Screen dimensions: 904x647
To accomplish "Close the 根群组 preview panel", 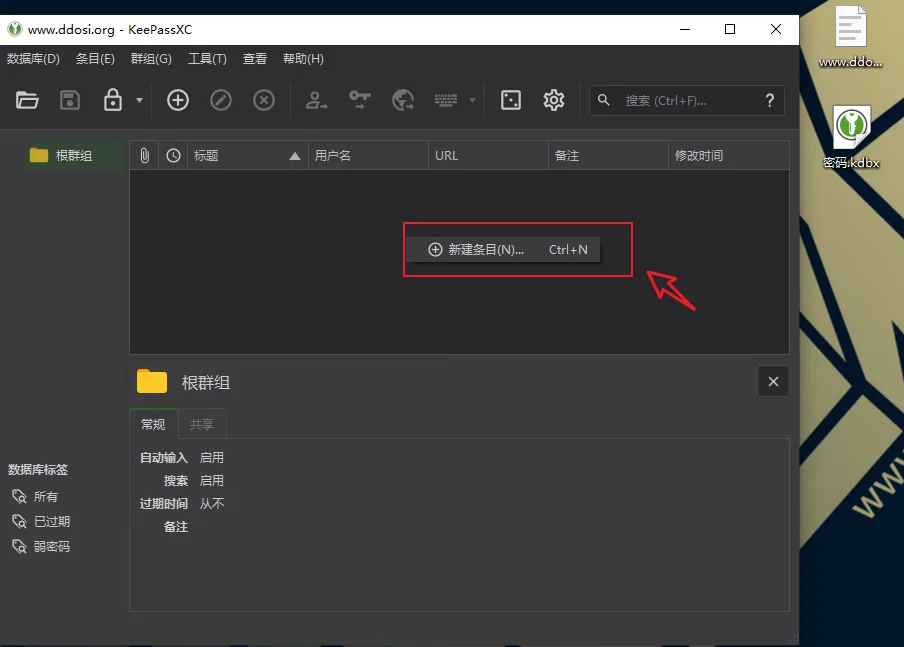I will (773, 382).
